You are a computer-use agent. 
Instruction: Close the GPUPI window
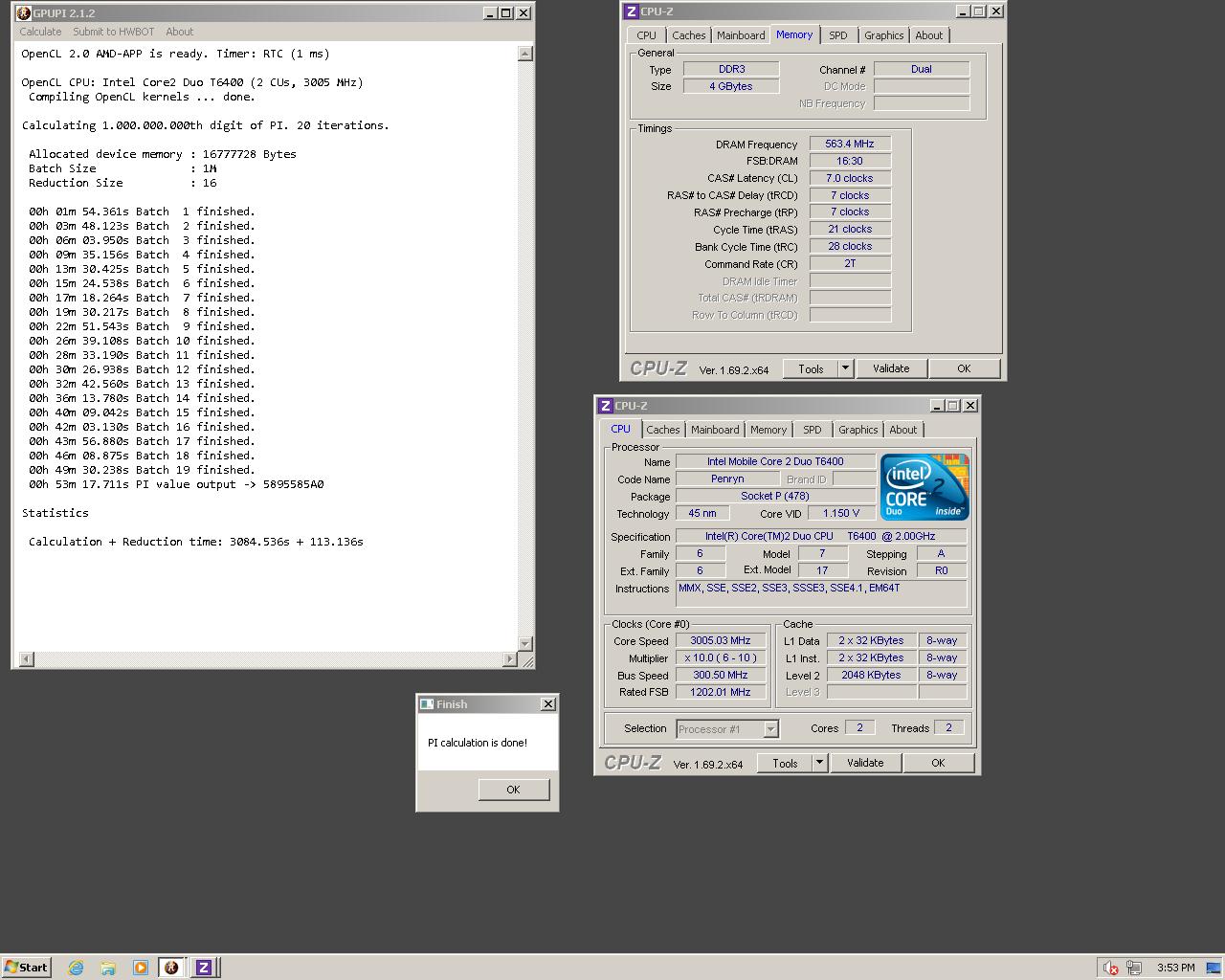click(523, 13)
